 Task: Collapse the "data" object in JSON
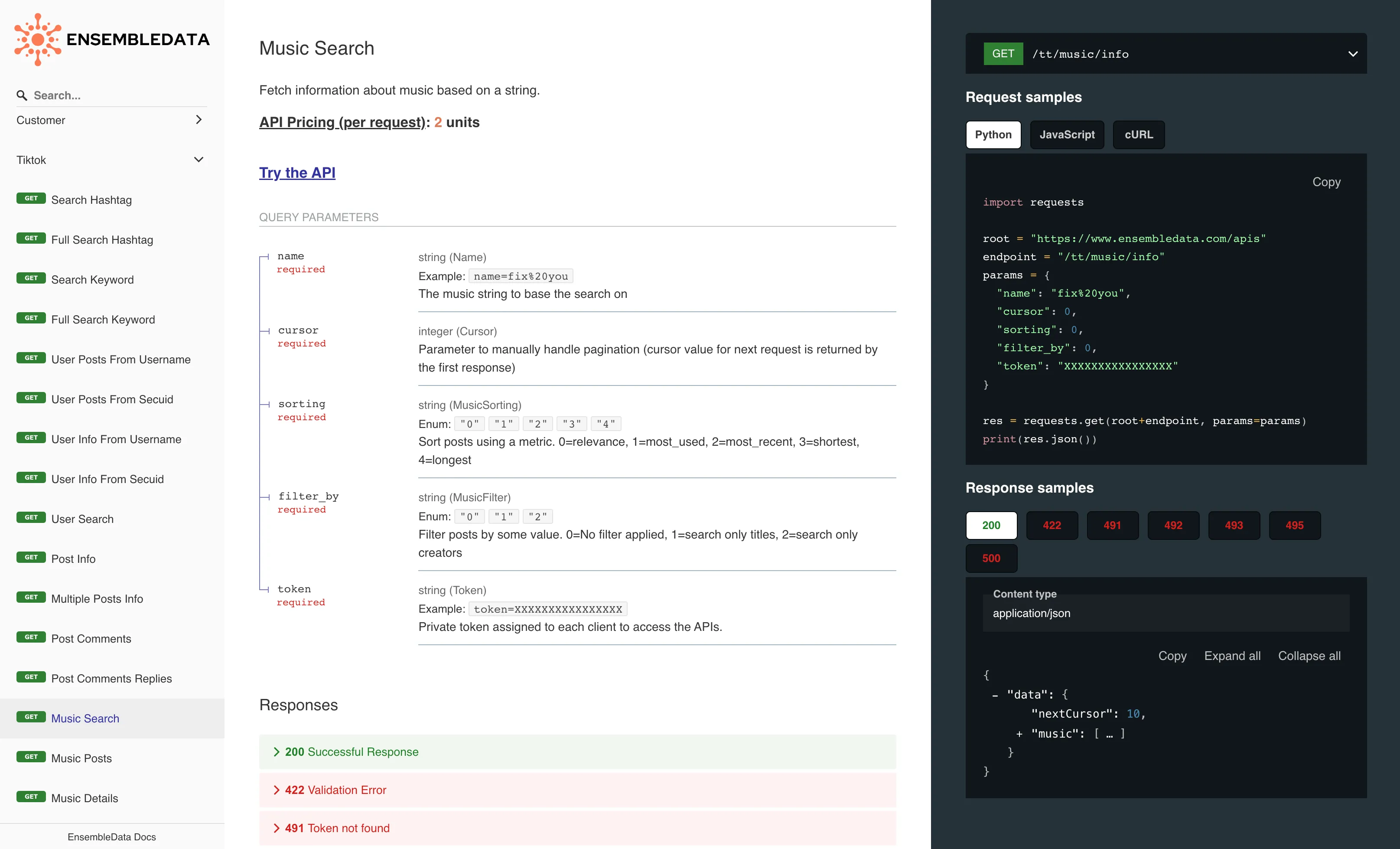[995, 695]
